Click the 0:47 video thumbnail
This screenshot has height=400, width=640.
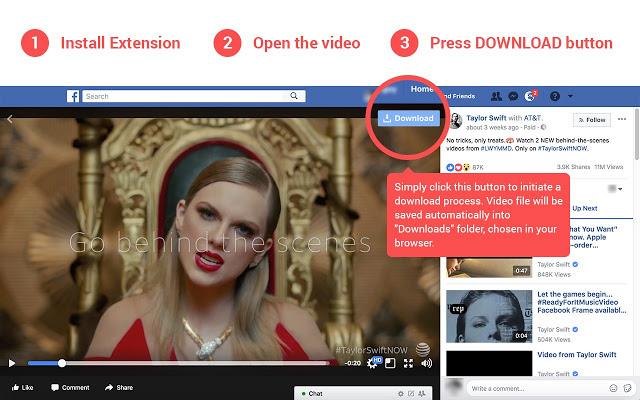coord(489,268)
